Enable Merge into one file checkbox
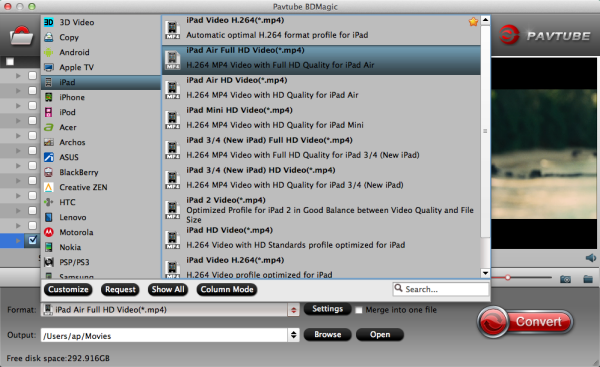 [359, 310]
